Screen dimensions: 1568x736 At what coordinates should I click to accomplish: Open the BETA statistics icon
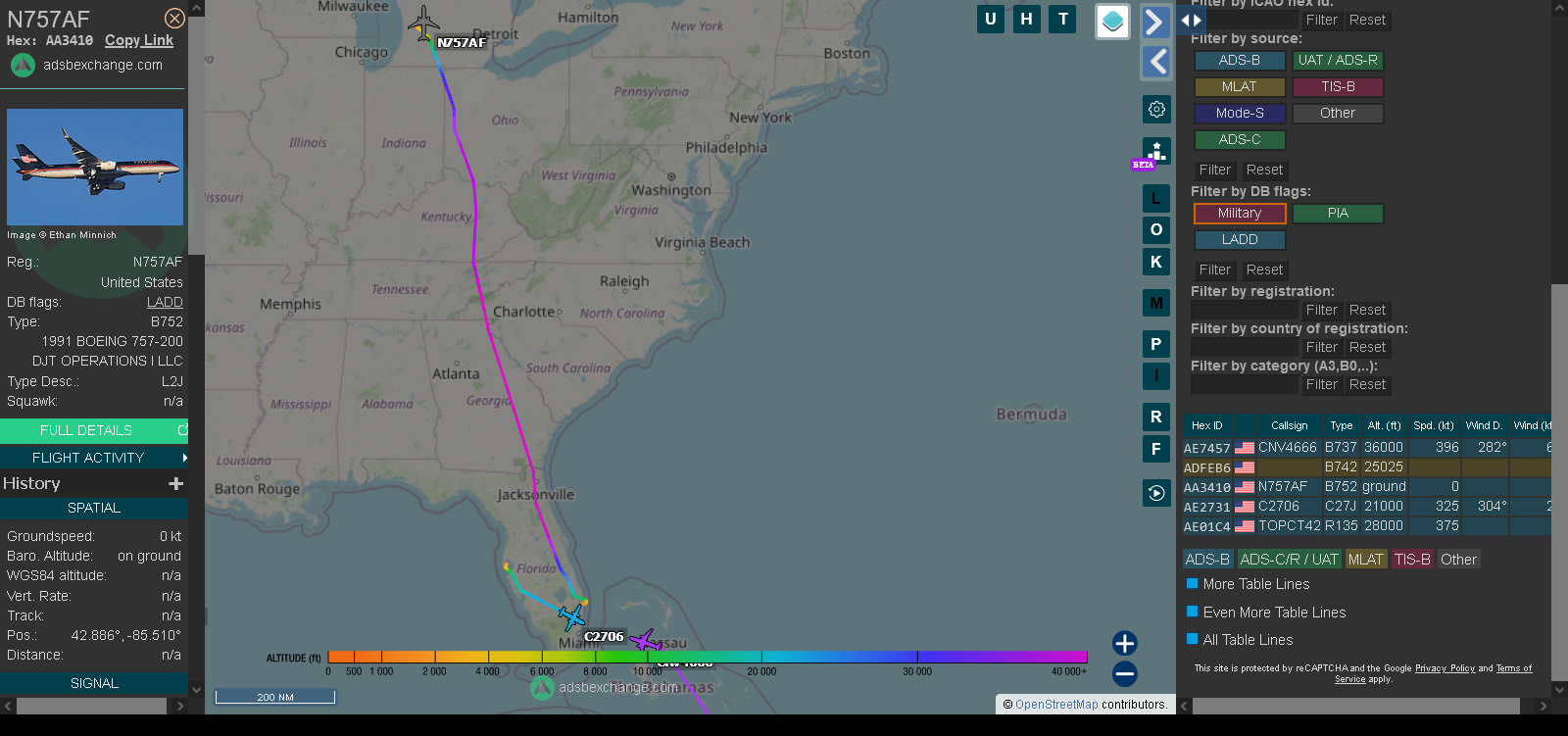coord(1156,153)
